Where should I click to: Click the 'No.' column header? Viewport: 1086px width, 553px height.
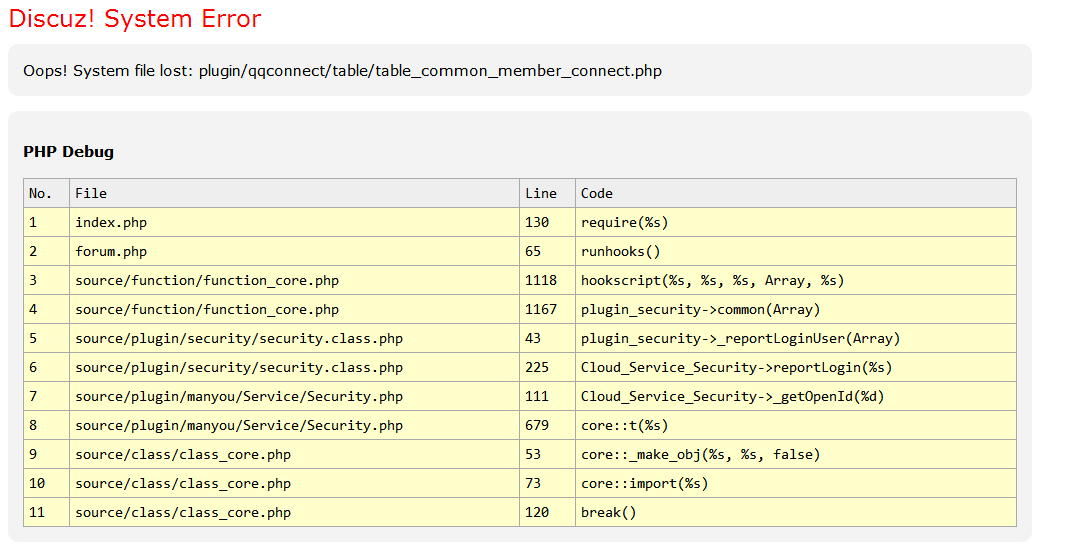[x=46, y=193]
